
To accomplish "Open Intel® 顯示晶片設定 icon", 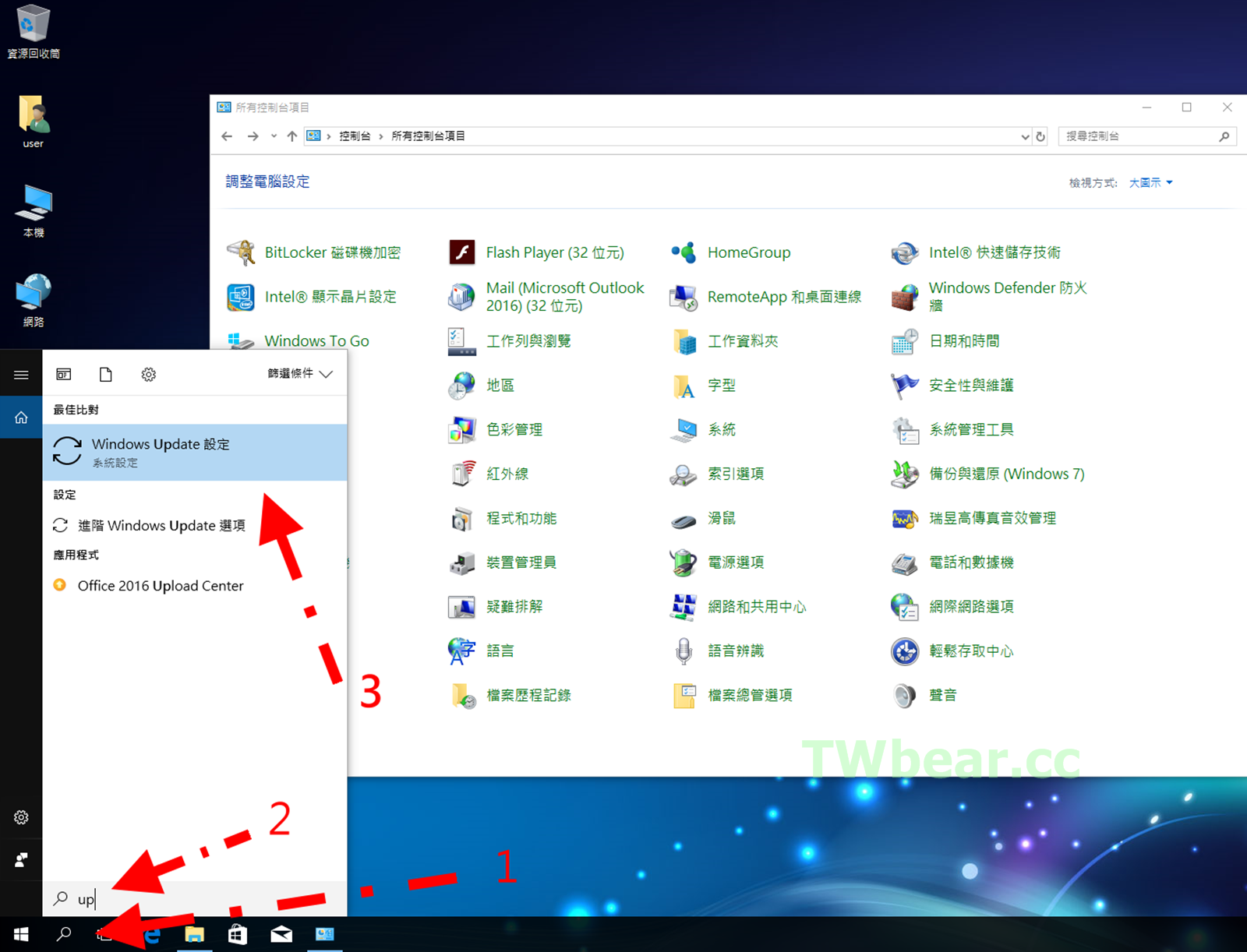I will coord(241,297).
